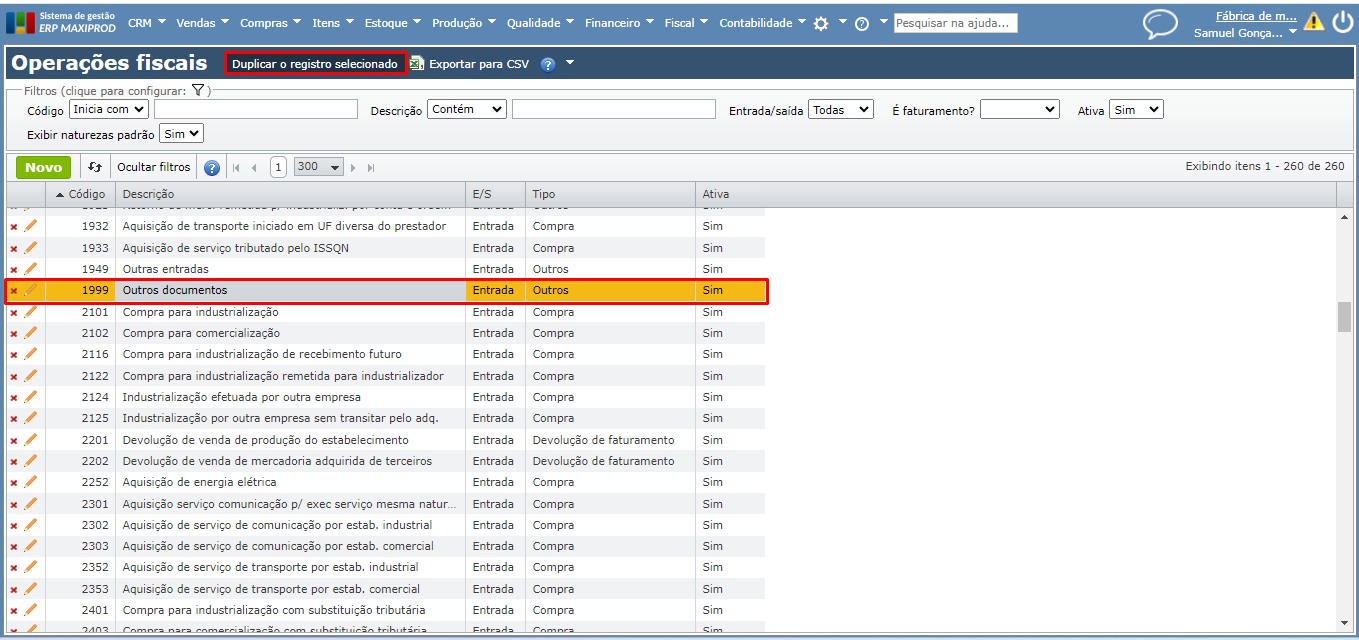The height and width of the screenshot is (640, 1359).
Task: Open the Fiscal menu
Action: point(687,23)
